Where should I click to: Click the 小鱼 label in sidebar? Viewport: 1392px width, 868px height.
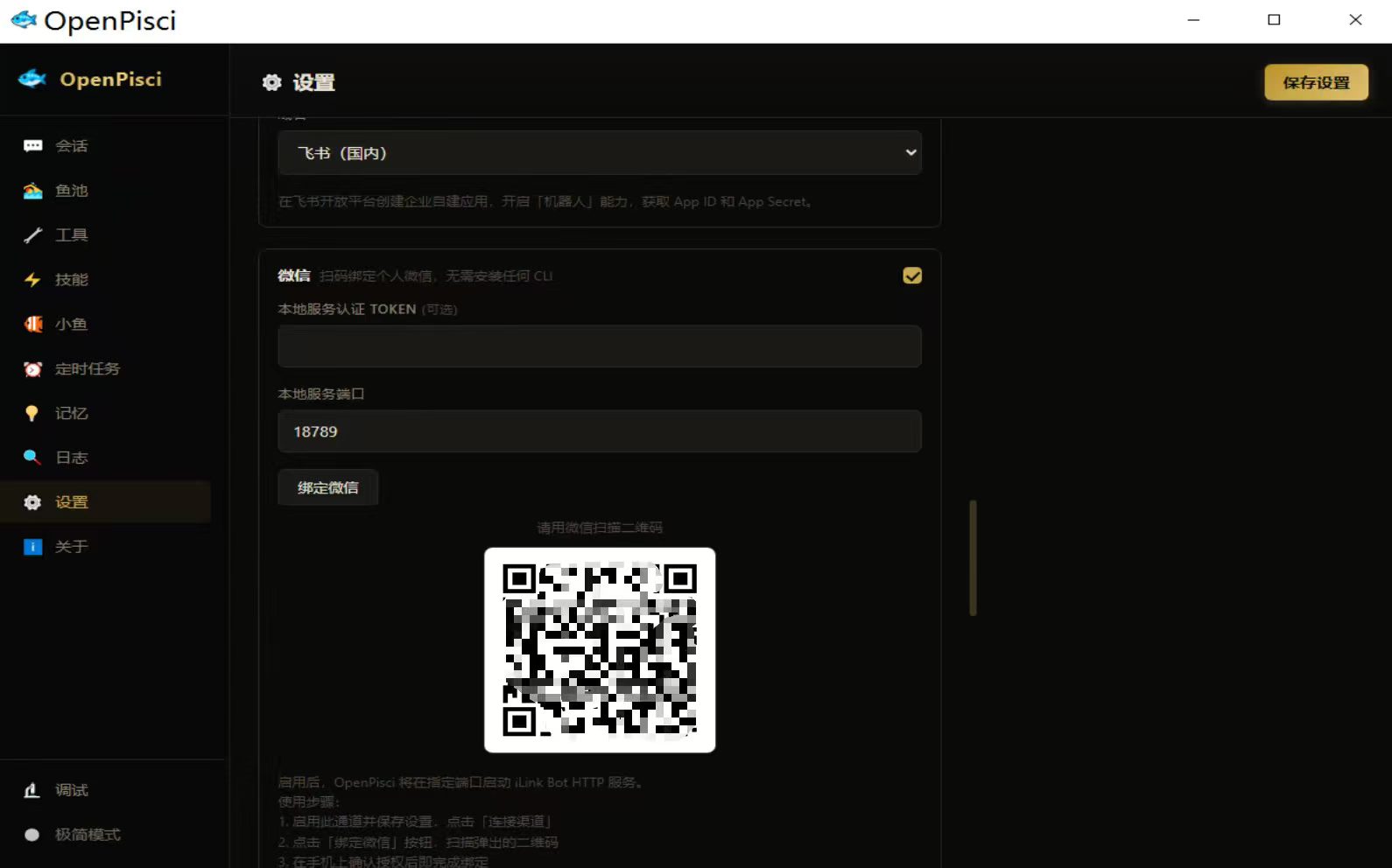[72, 325]
